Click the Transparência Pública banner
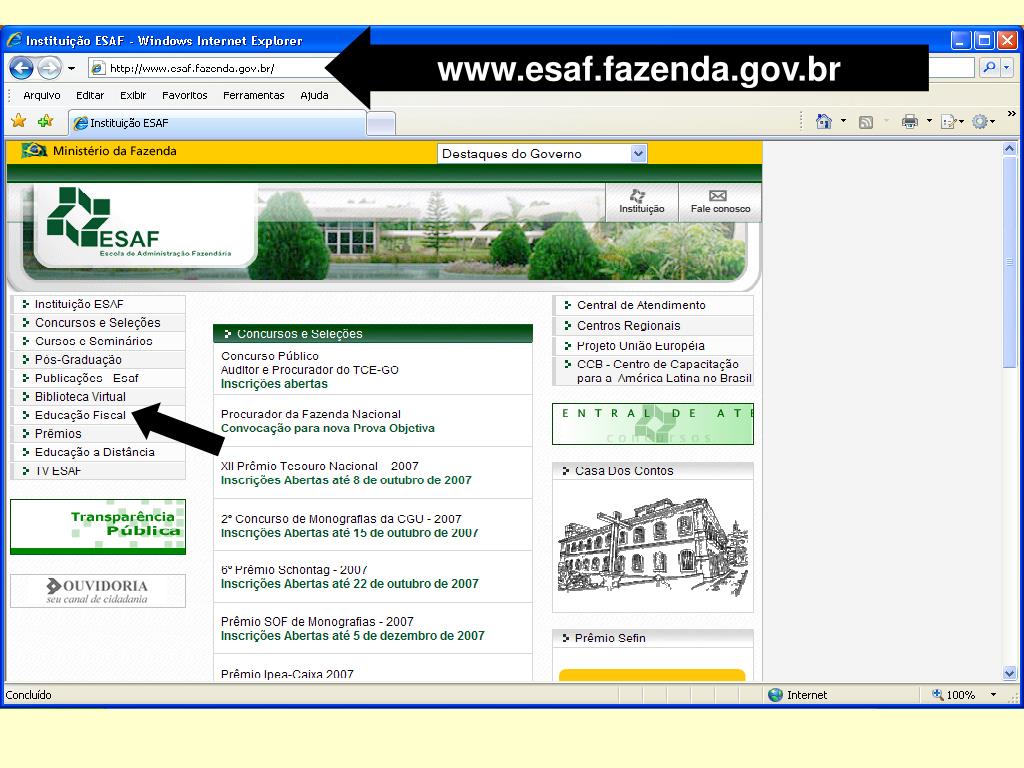This screenshot has width=1024, height=768. click(x=98, y=527)
